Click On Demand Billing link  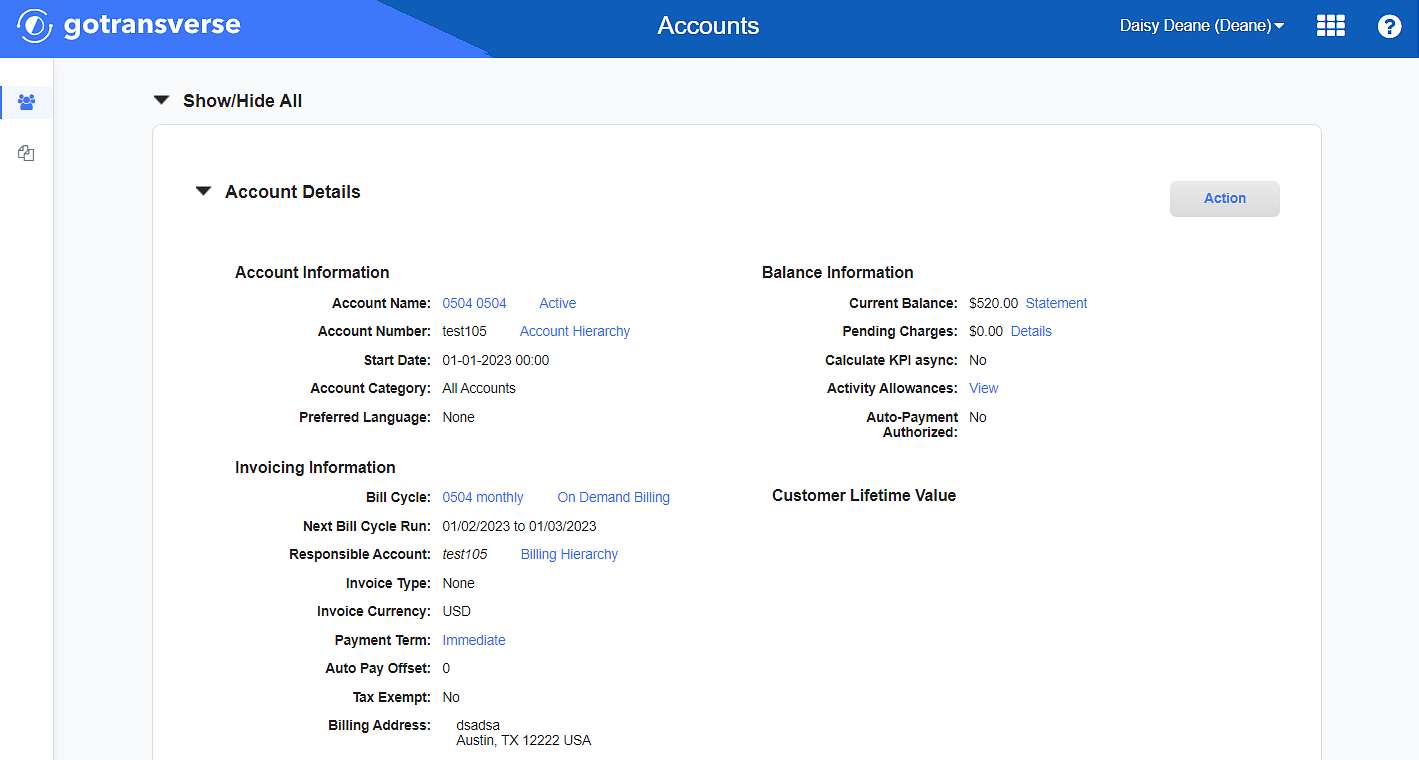point(614,497)
